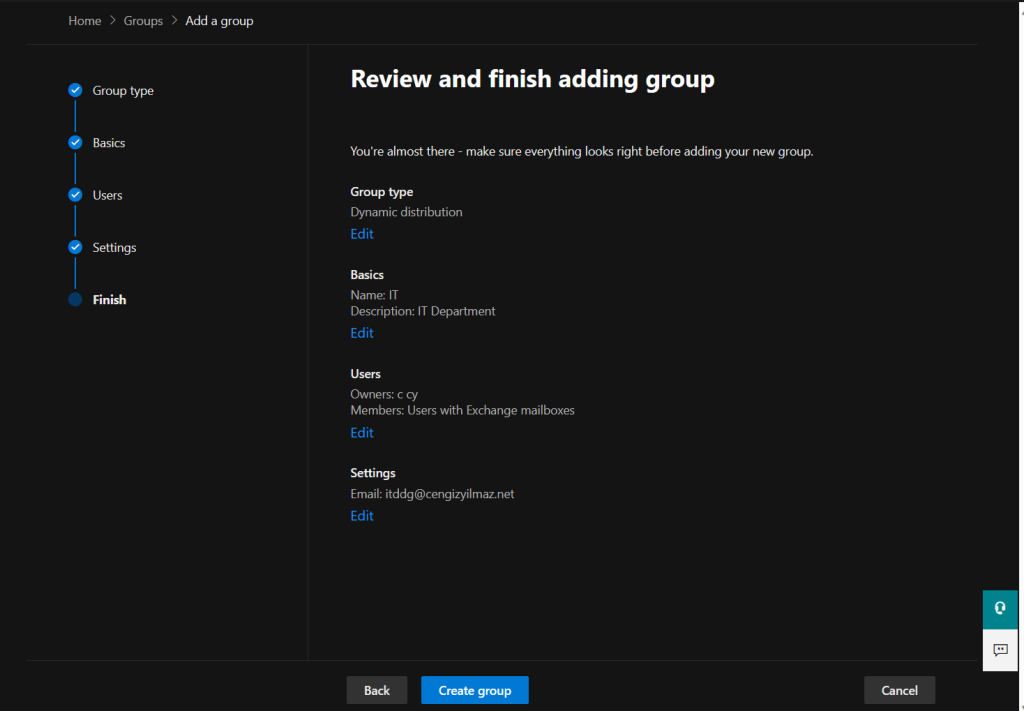Select the Finish wizard step label
This screenshot has height=711, width=1024.
click(x=110, y=300)
